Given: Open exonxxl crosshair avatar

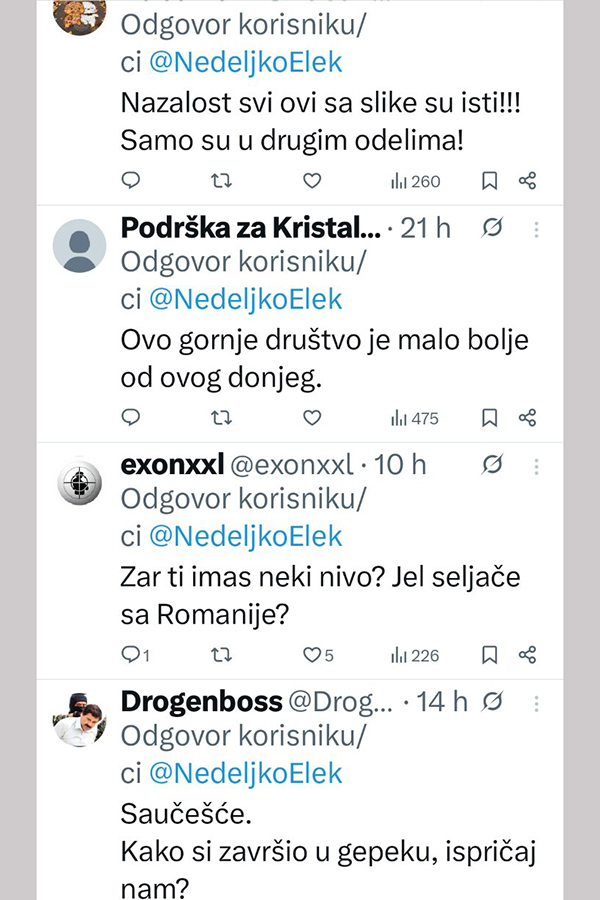Looking at the screenshot, I should [79, 482].
